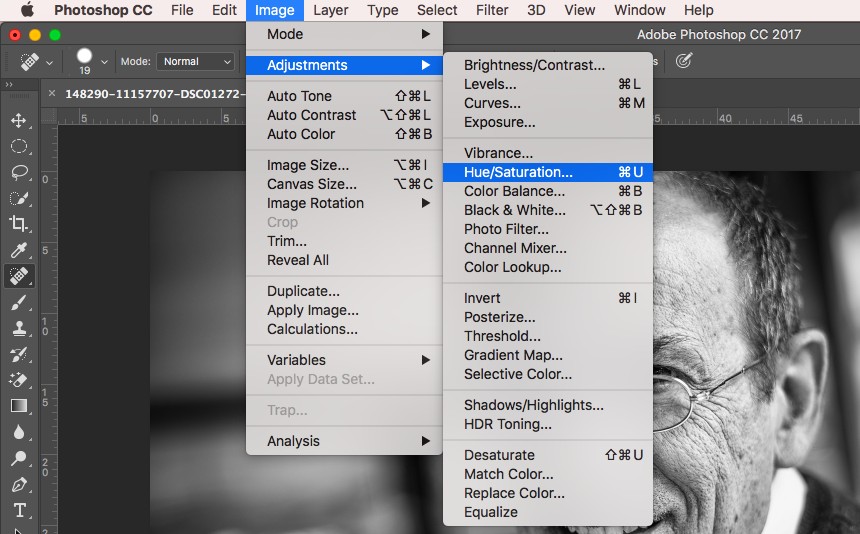The image size is (860, 534).
Task: Select the Quick Selection tool
Action: [19, 198]
